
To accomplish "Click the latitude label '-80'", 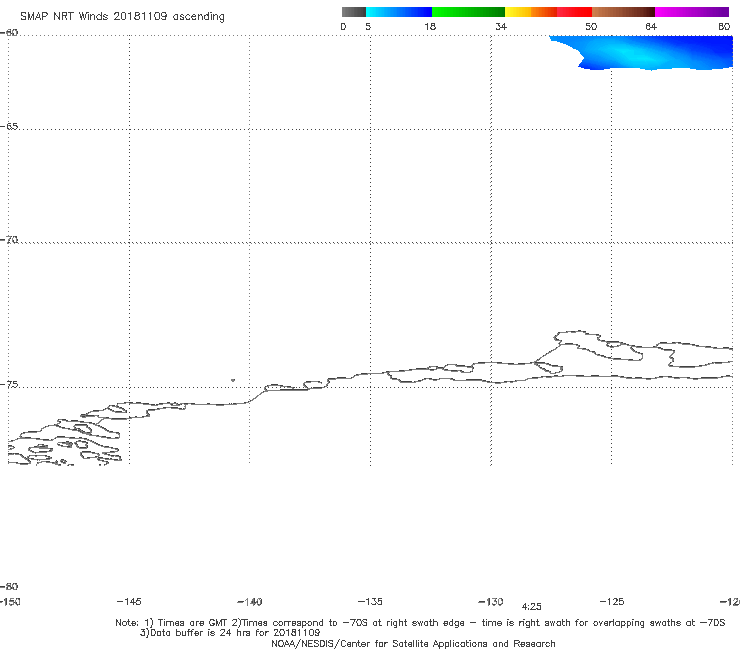I will coord(9,586).
